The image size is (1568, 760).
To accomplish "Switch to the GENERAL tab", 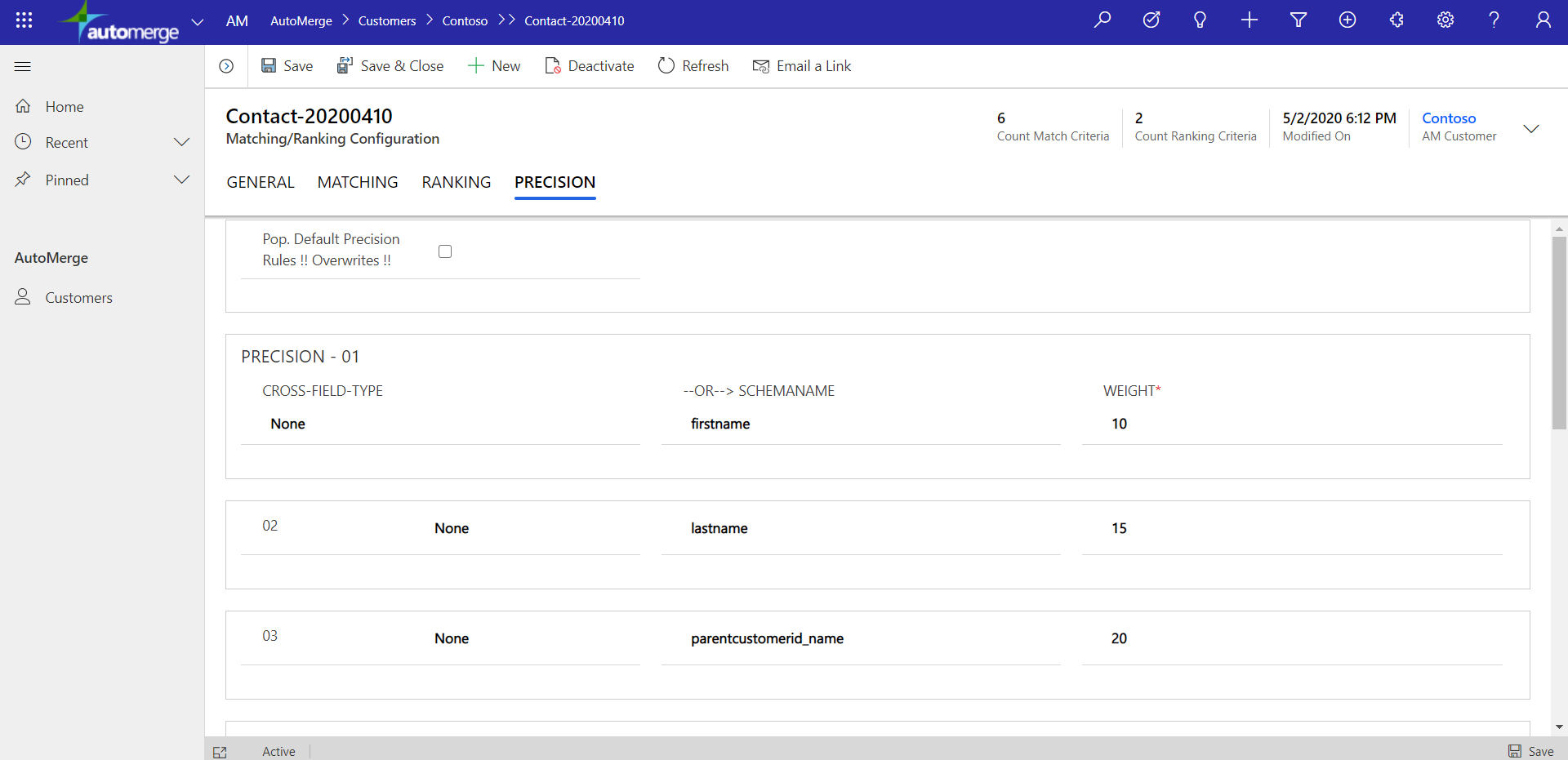I will (261, 182).
